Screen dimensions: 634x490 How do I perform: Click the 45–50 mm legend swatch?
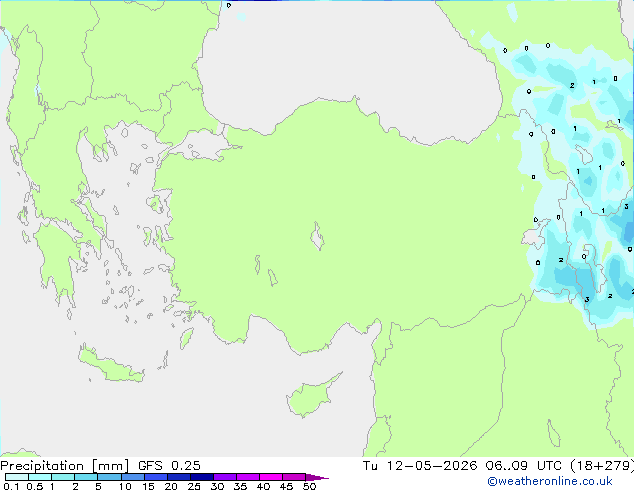point(294,477)
